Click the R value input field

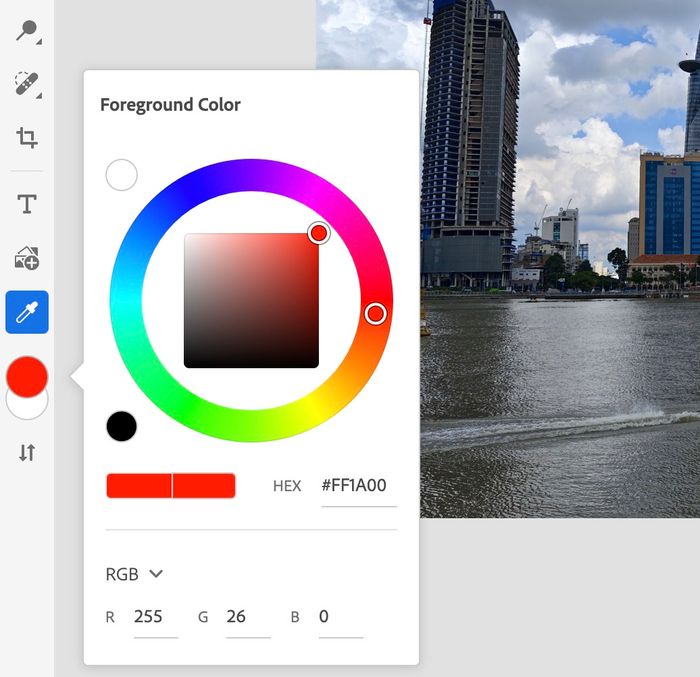coord(155,617)
